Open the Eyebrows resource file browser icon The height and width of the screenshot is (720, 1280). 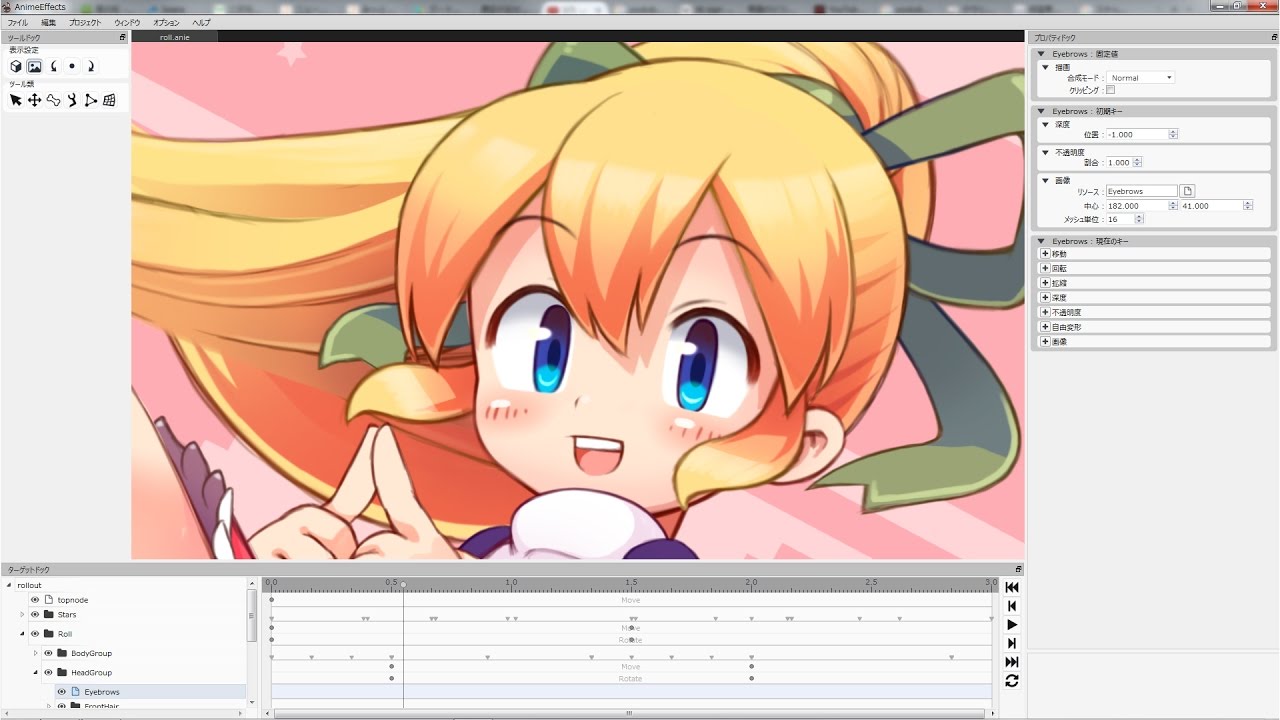point(1187,191)
